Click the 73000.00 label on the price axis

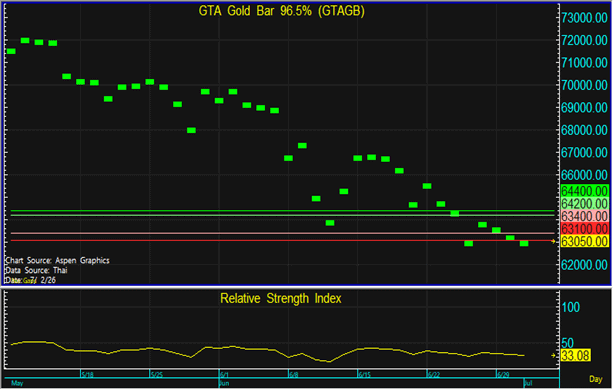pos(584,18)
